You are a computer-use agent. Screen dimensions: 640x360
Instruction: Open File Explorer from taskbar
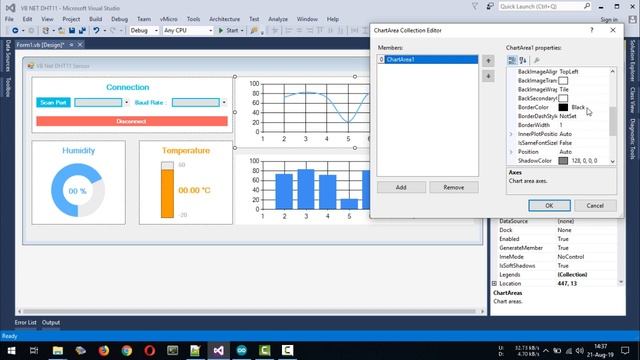pyautogui.click(x=58, y=351)
